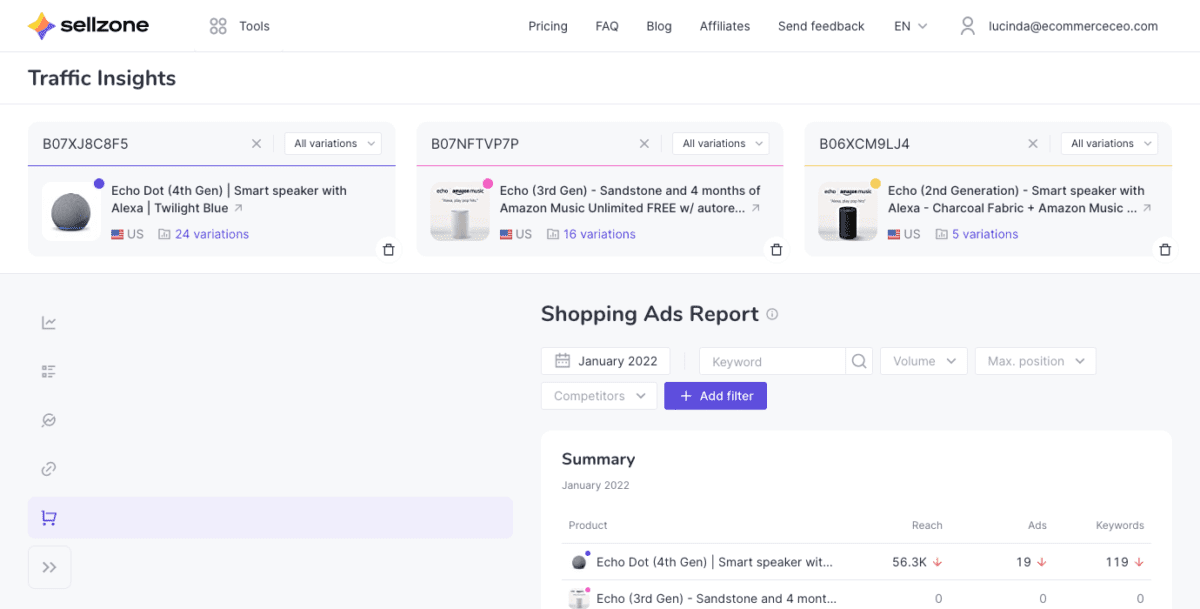1200x609 pixels.
Task: Click the pink color dot on Echo 3rd Gen
Action: 487,184
